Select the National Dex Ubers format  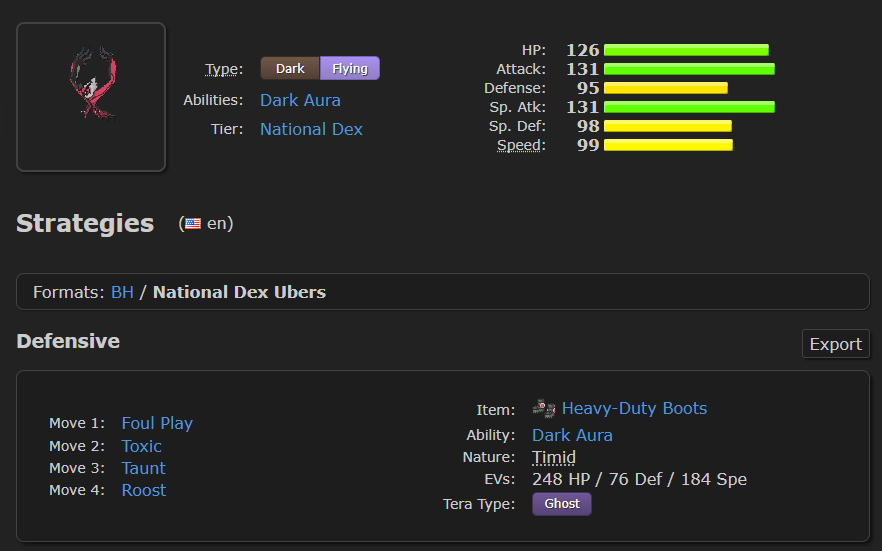pos(240,292)
